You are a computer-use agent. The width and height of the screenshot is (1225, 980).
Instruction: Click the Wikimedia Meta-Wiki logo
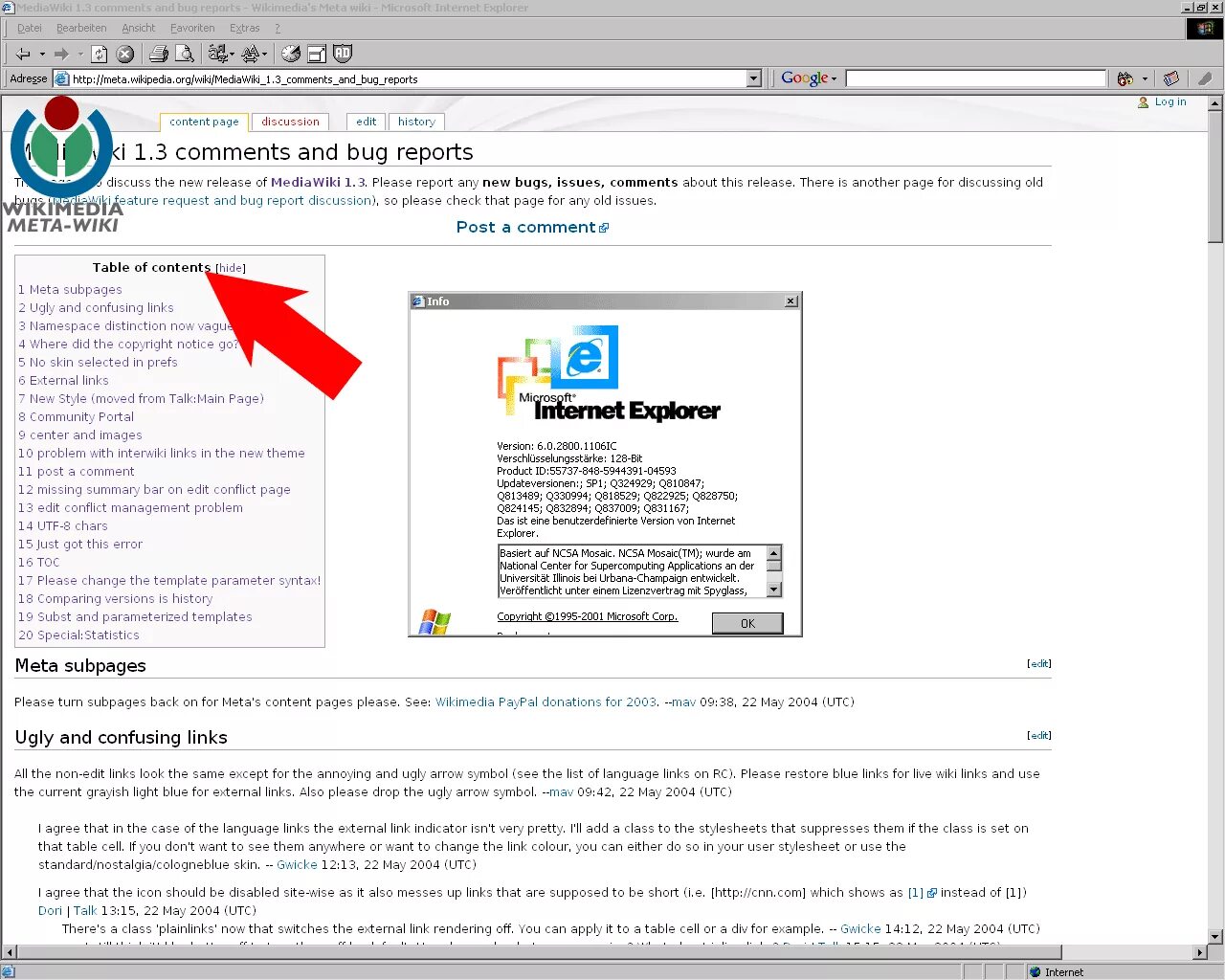pyautogui.click(x=63, y=165)
